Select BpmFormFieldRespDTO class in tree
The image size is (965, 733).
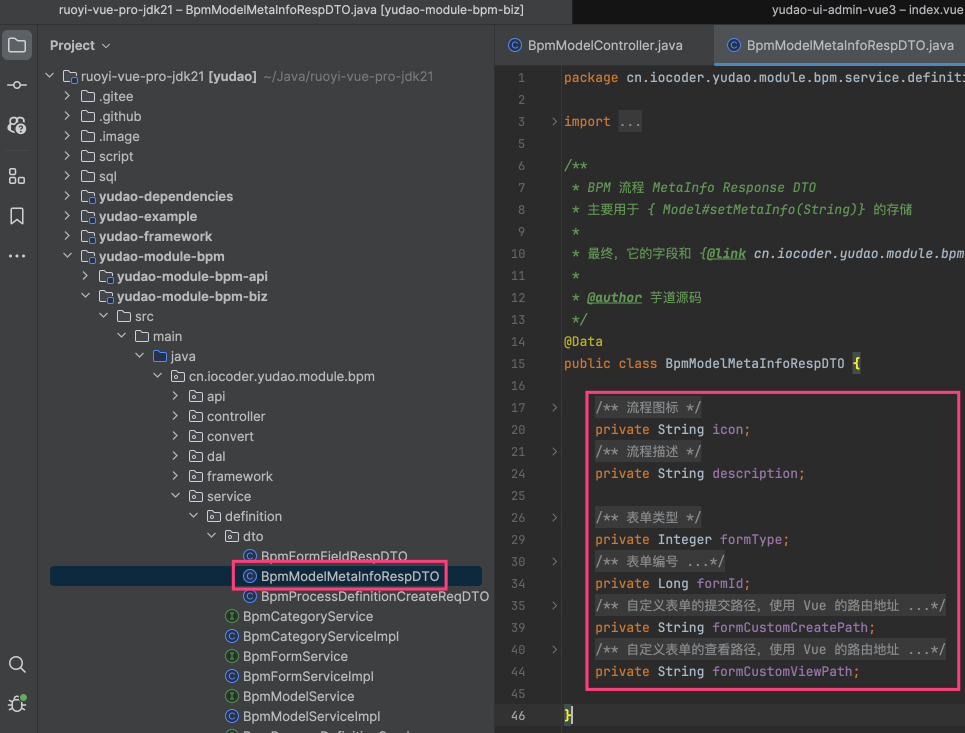[333, 556]
